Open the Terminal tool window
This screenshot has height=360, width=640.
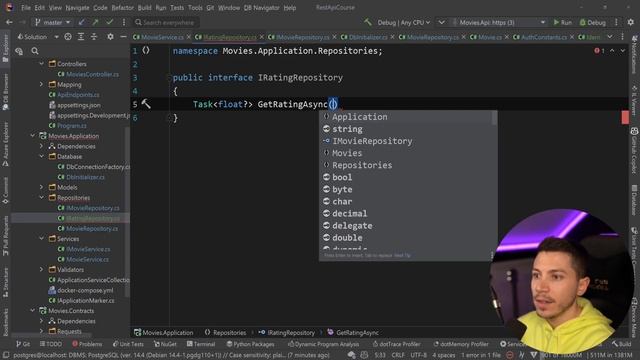click(201, 344)
